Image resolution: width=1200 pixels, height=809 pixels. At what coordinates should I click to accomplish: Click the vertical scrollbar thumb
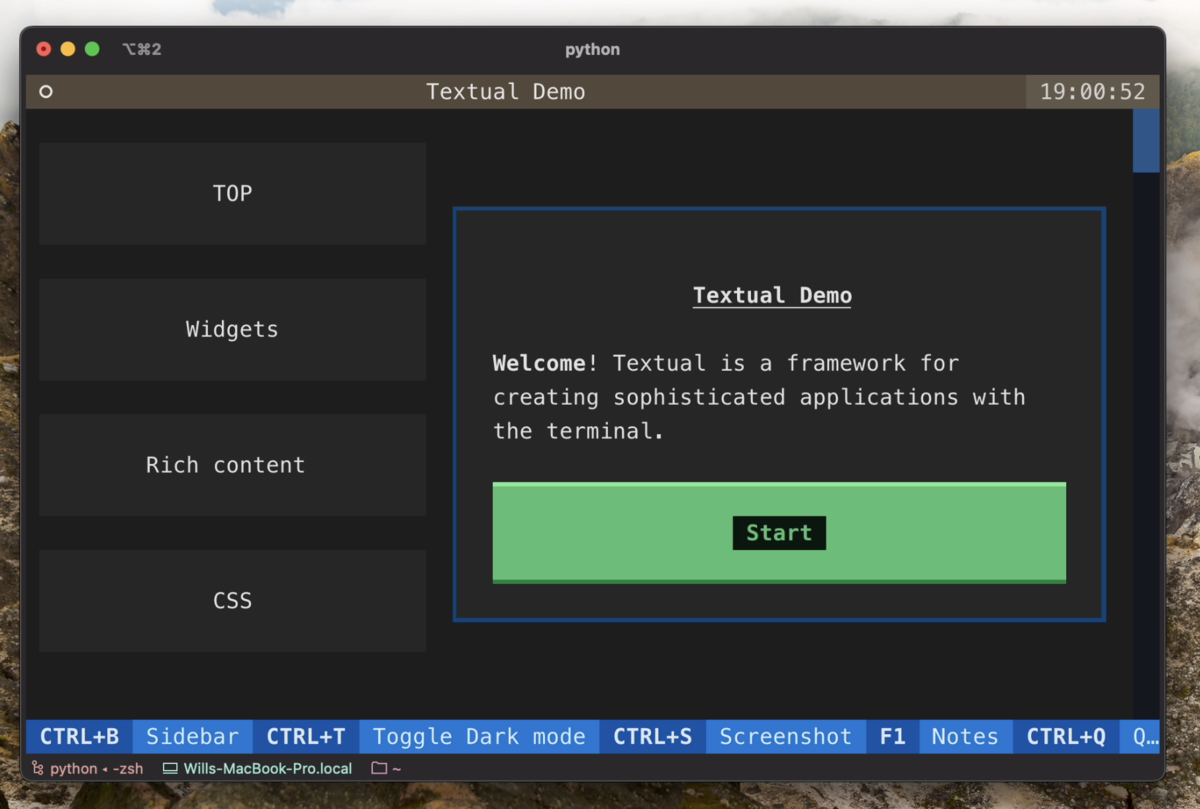[x=1146, y=141]
